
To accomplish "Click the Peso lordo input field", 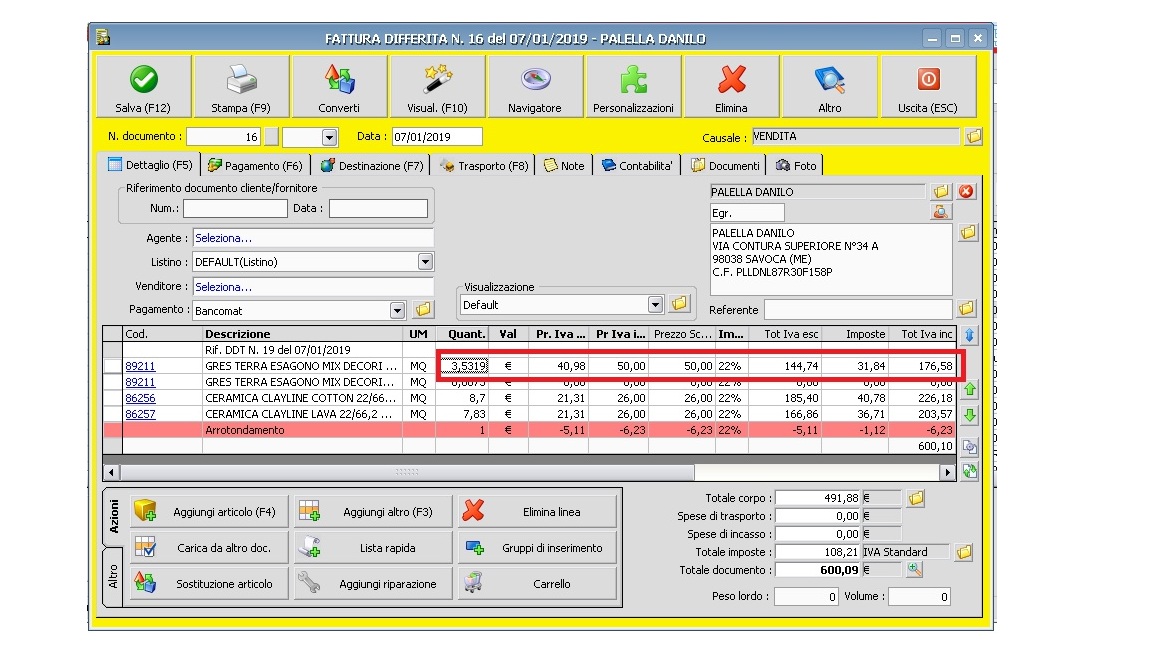I will [x=806, y=597].
